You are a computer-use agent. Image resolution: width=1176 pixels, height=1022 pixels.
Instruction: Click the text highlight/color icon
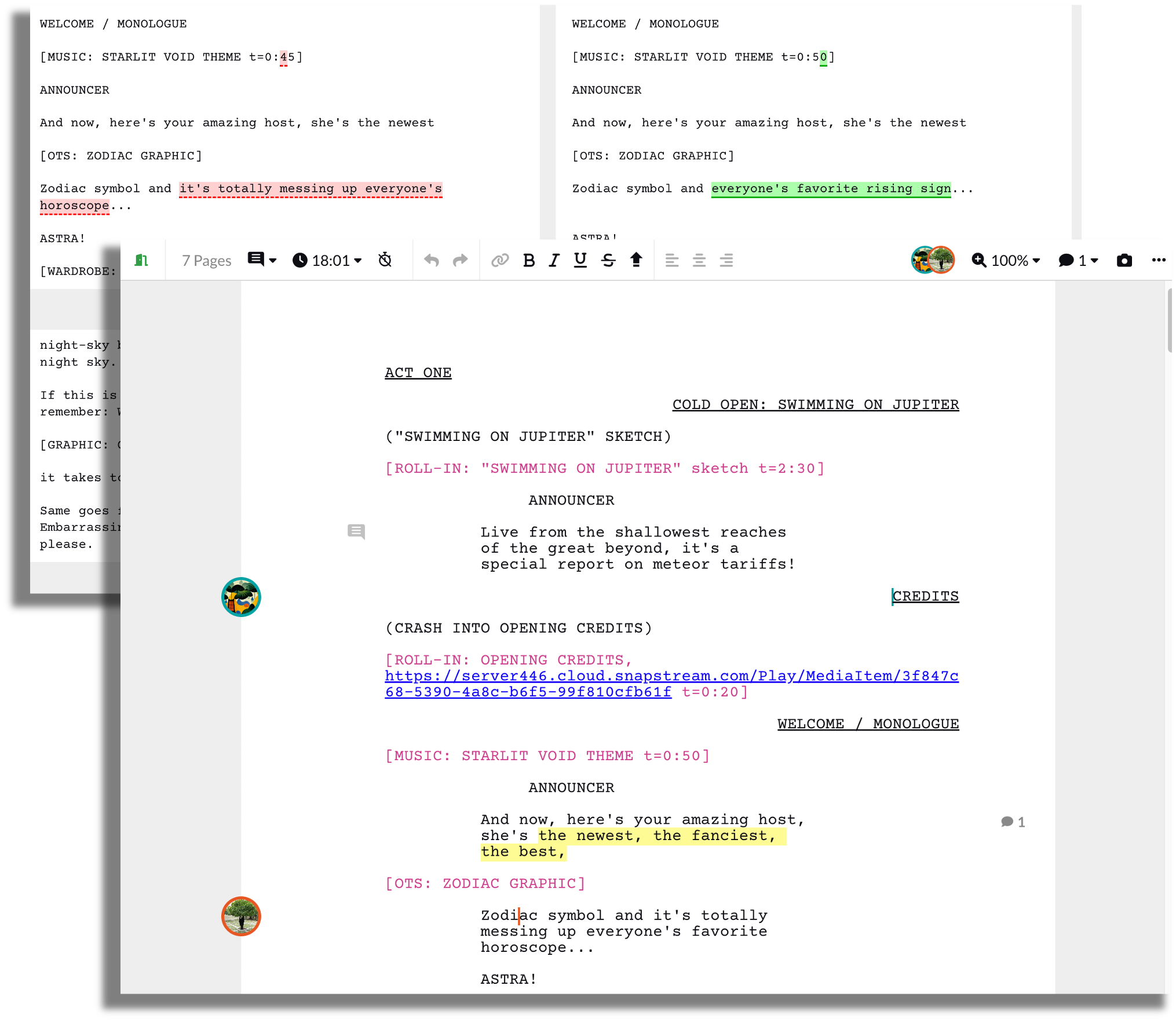click(x=636, y=260)
